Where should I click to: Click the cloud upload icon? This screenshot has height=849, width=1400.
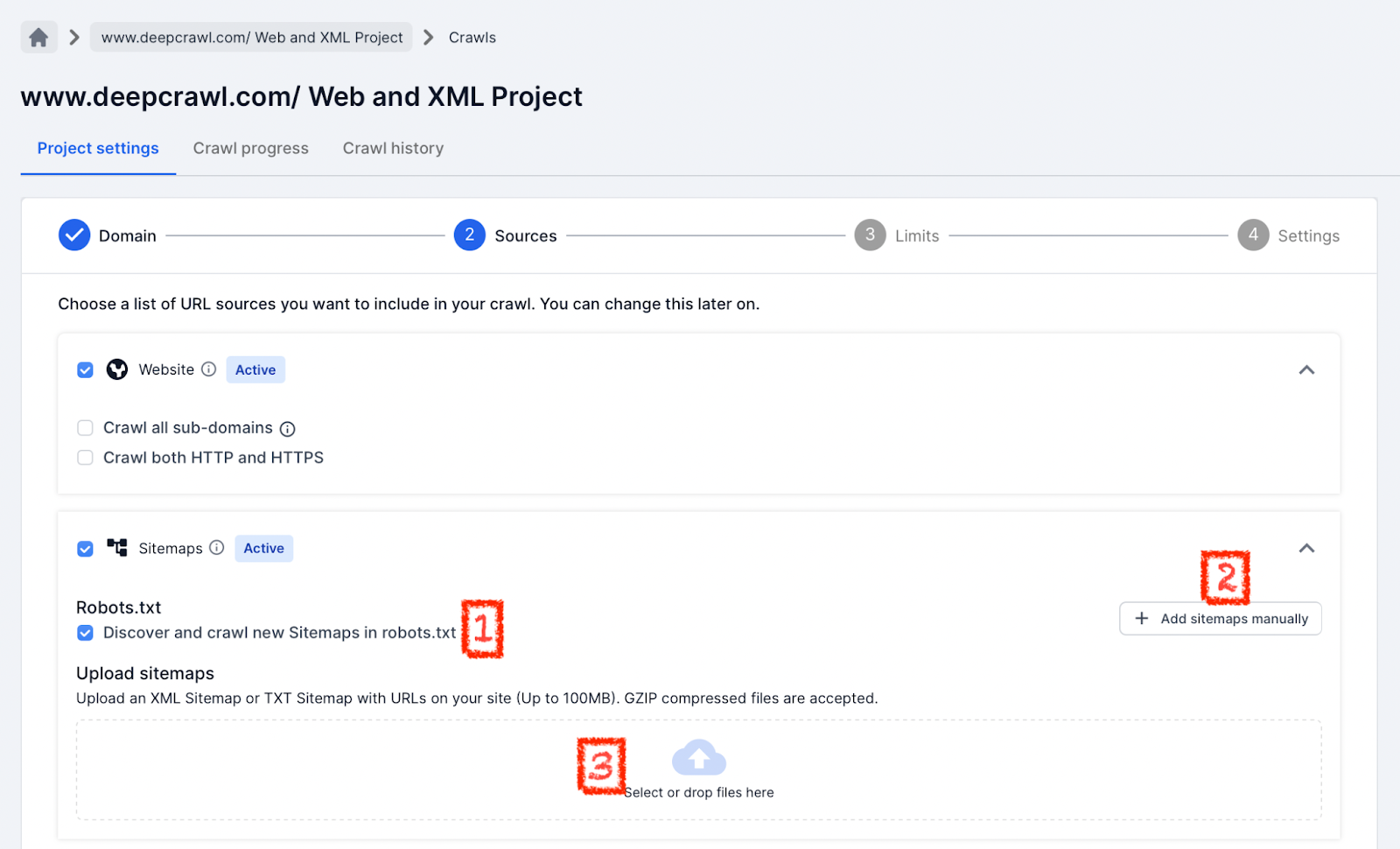click(699, 758)
